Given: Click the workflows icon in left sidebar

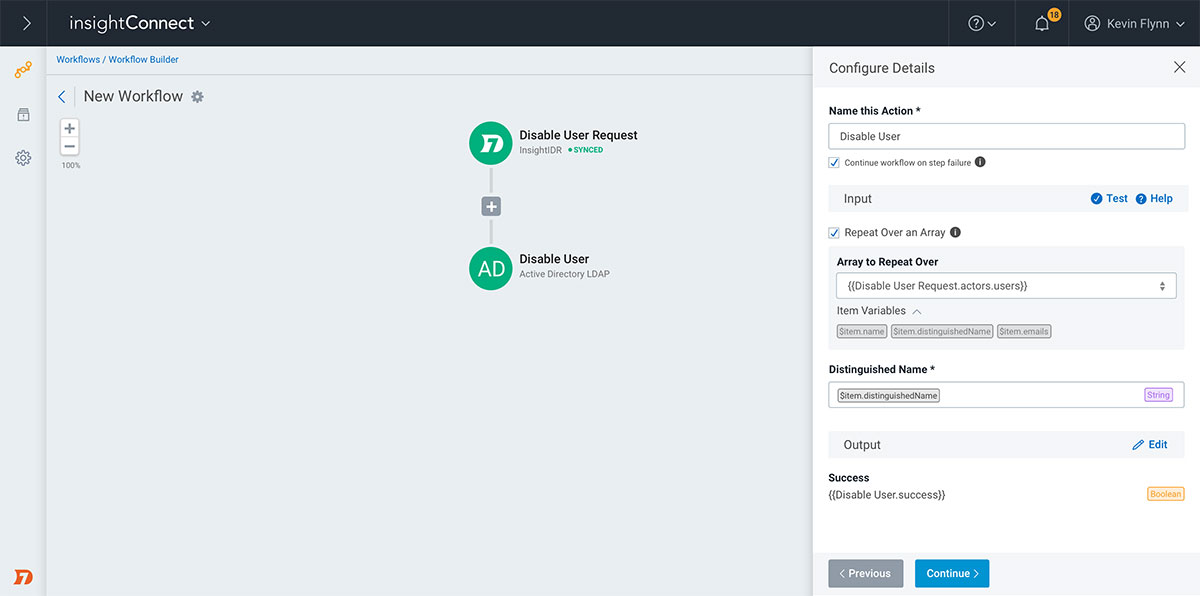Looking at the screenshot, I should point(23,70).
